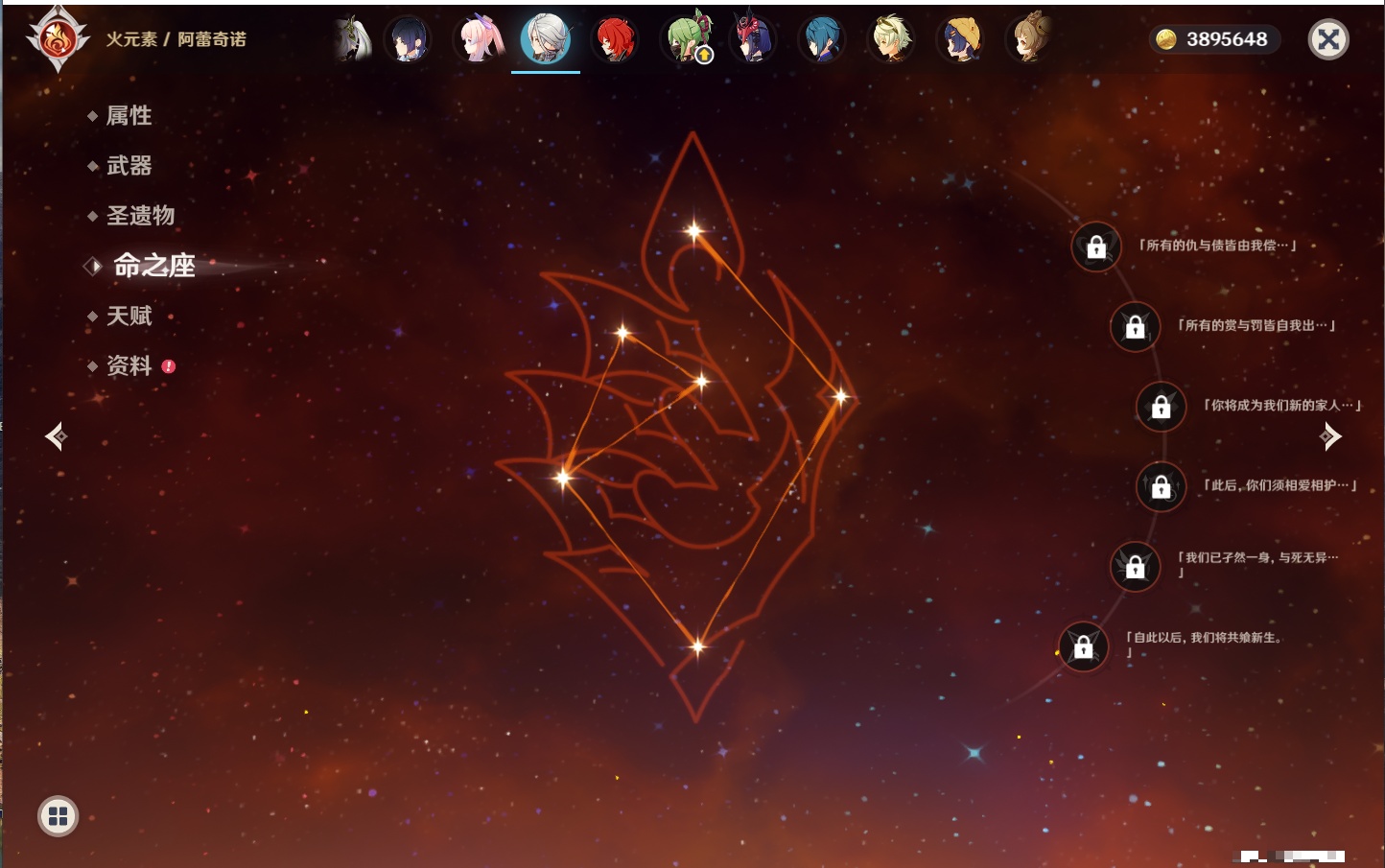Viewport: 1385px width, 868px height.
Task: Click the Pyro element emblem icon
Action: point(58,39)
